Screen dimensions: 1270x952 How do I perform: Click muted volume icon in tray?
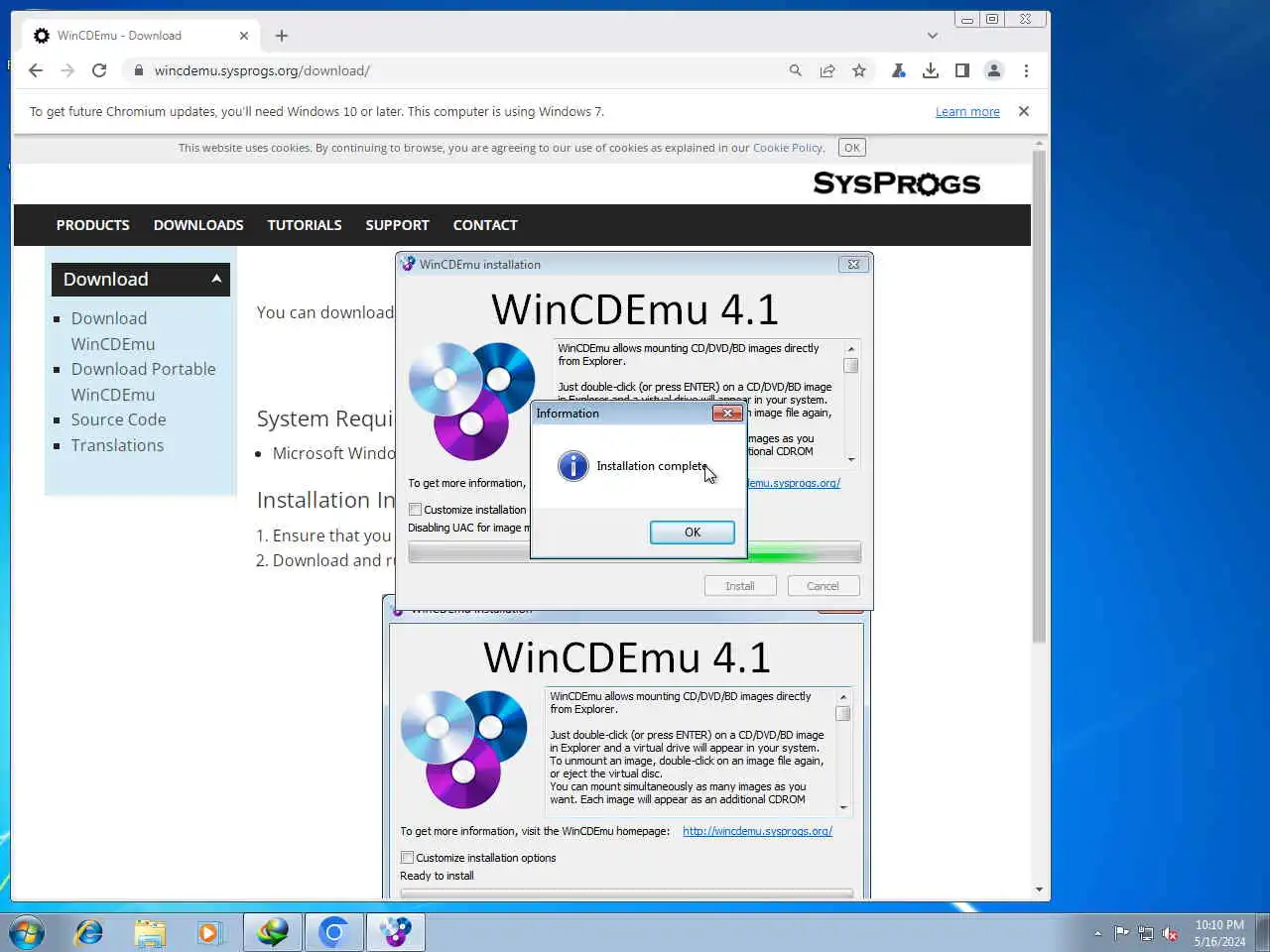point(1171,933)
